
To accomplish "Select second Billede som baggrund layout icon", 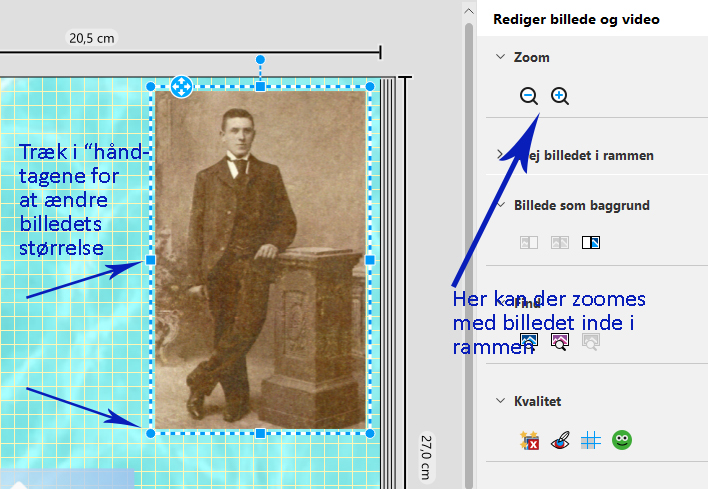I will 560,242.
